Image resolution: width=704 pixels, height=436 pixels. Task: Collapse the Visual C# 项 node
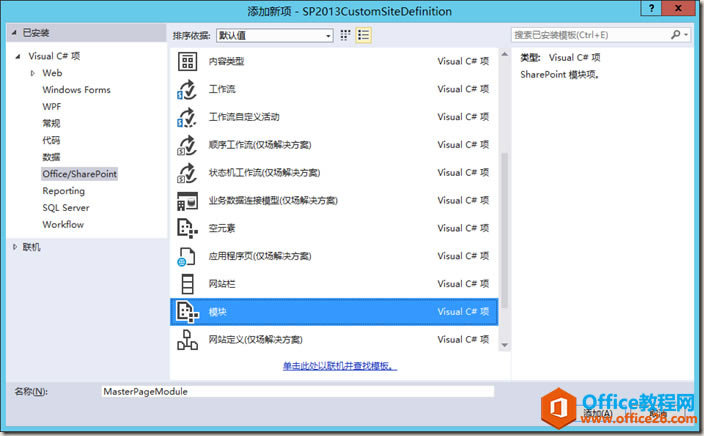pos(18,57)
